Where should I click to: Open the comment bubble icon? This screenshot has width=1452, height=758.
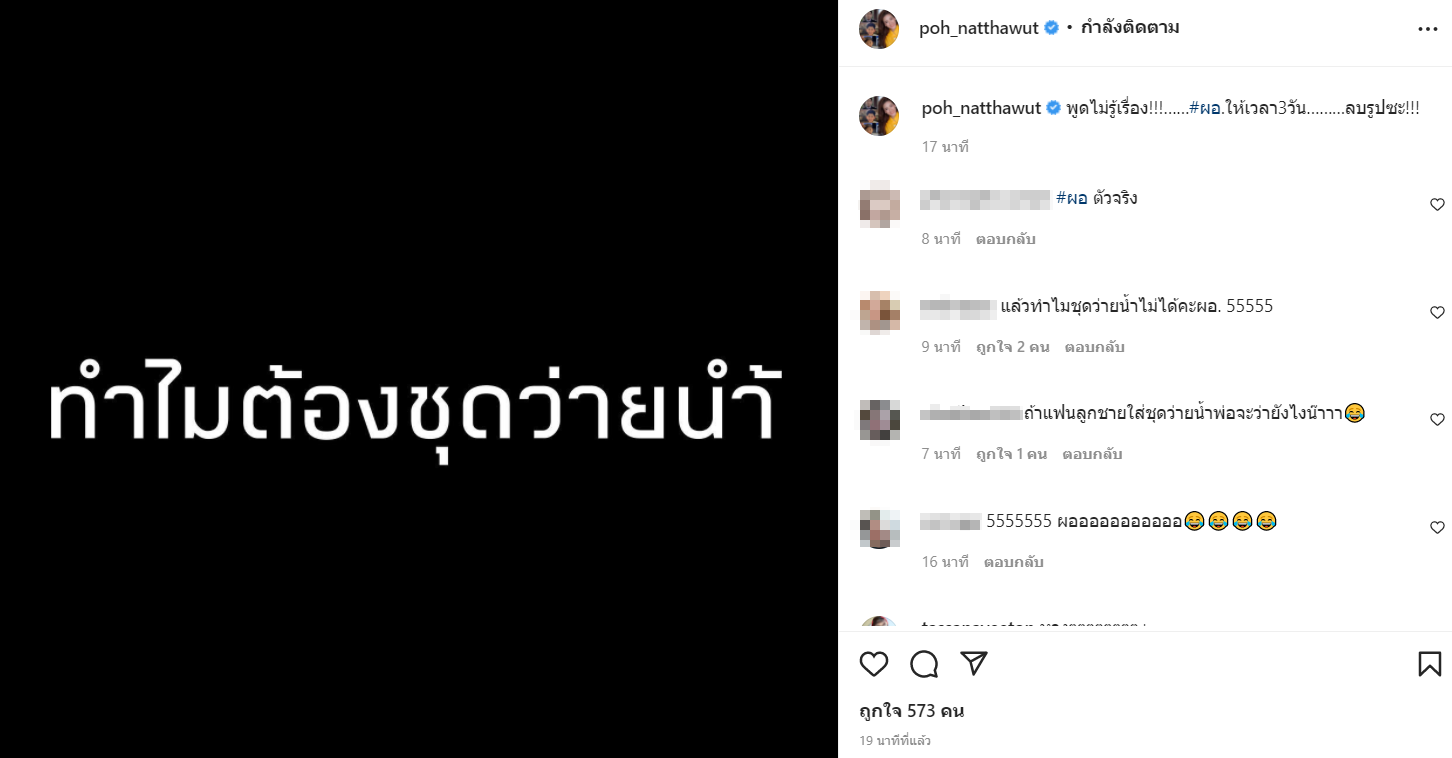pos(924,664)
